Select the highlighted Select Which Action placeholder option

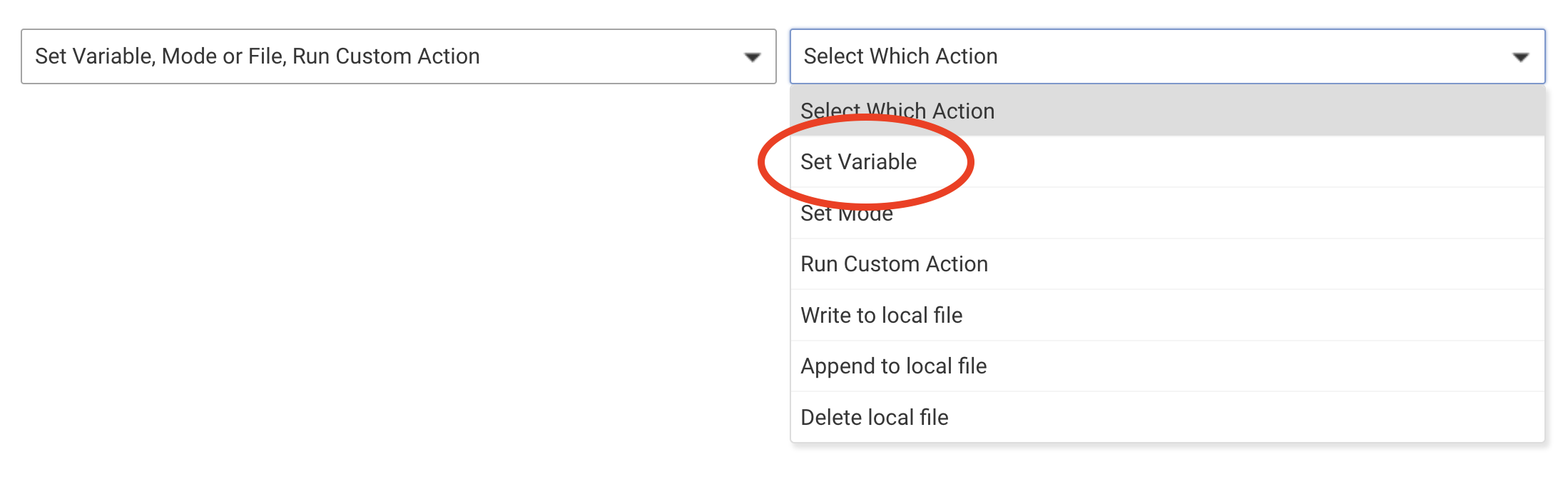coord(1167,111)
